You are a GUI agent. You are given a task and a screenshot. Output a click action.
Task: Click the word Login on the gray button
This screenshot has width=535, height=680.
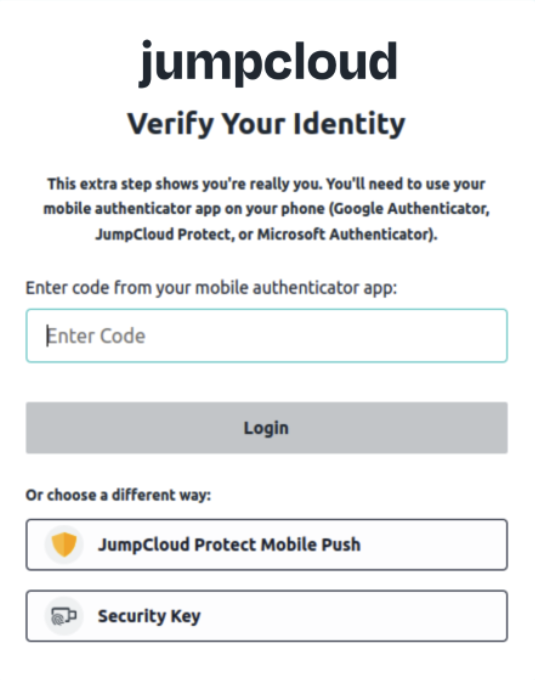(x=266, y=428)
